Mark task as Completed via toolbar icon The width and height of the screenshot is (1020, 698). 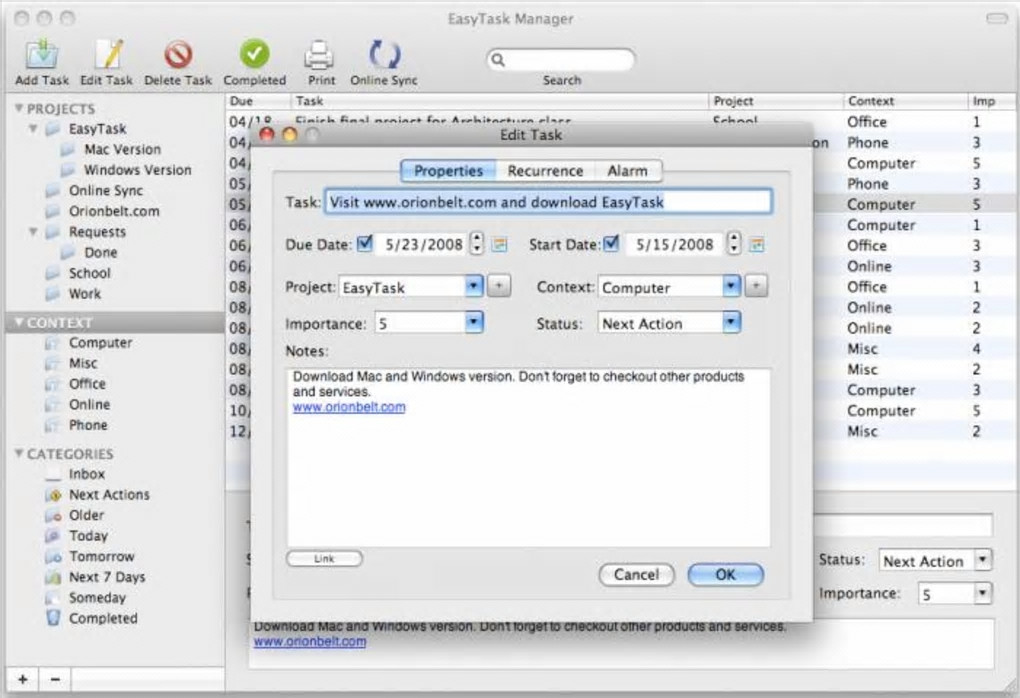point(254,53)
